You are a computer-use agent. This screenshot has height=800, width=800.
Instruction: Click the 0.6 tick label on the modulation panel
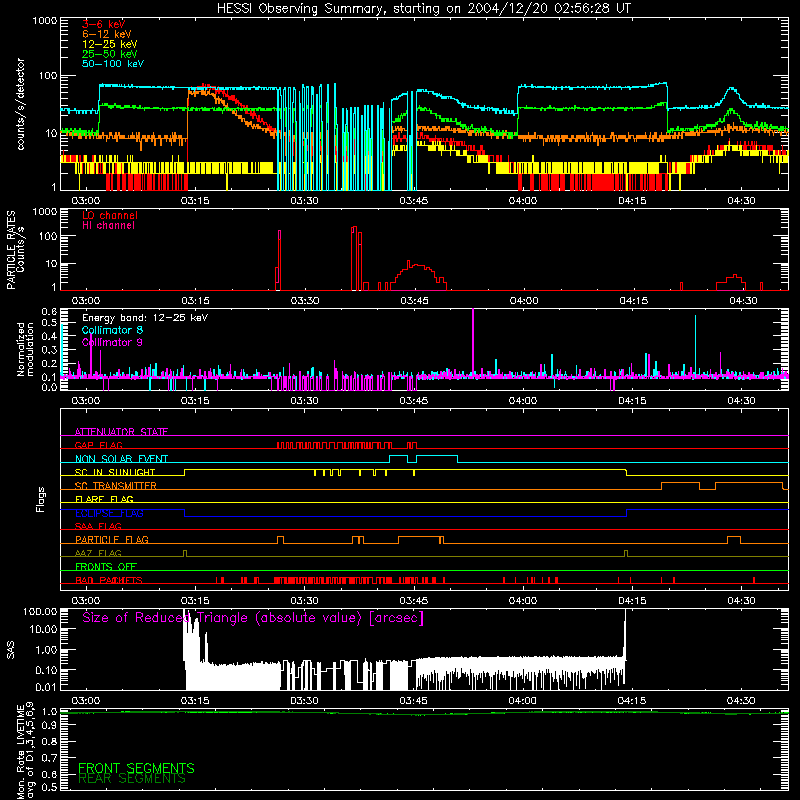[49, 311]
